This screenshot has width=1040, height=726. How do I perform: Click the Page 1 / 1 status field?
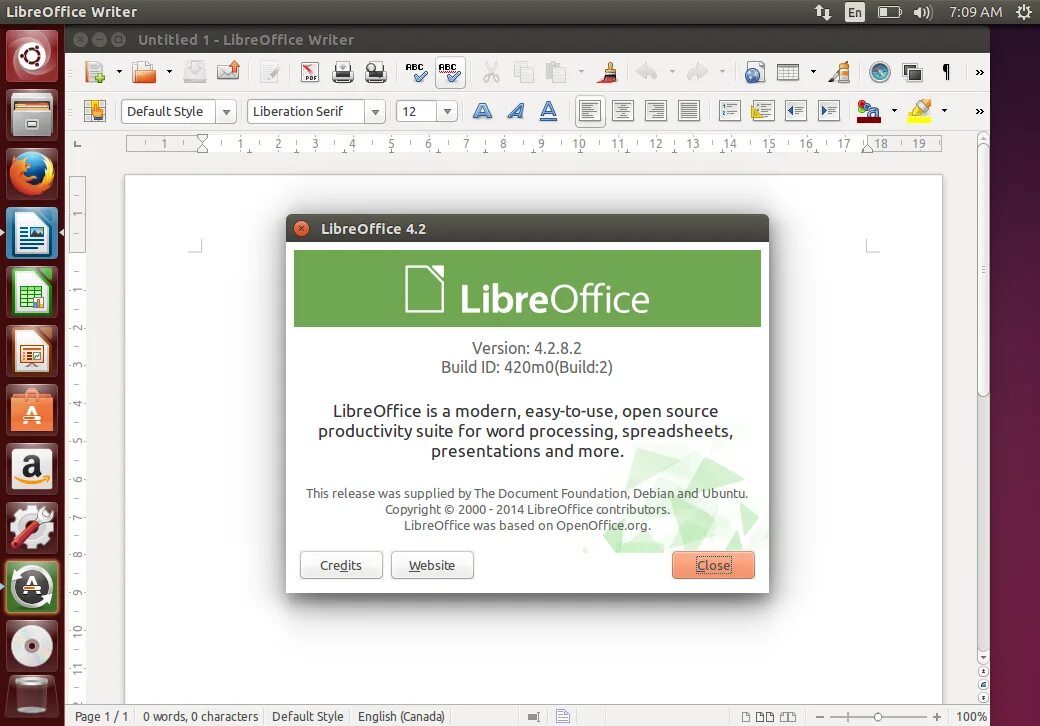pos(101,716)
